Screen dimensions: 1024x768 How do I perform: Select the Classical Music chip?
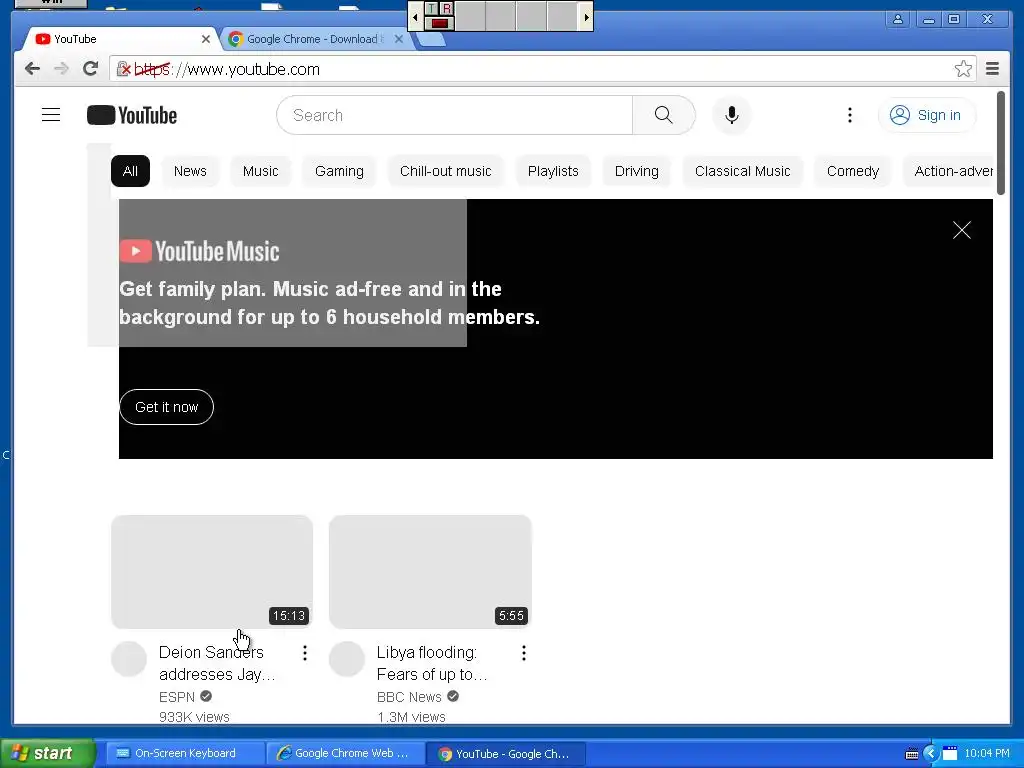tap(743, 171)
